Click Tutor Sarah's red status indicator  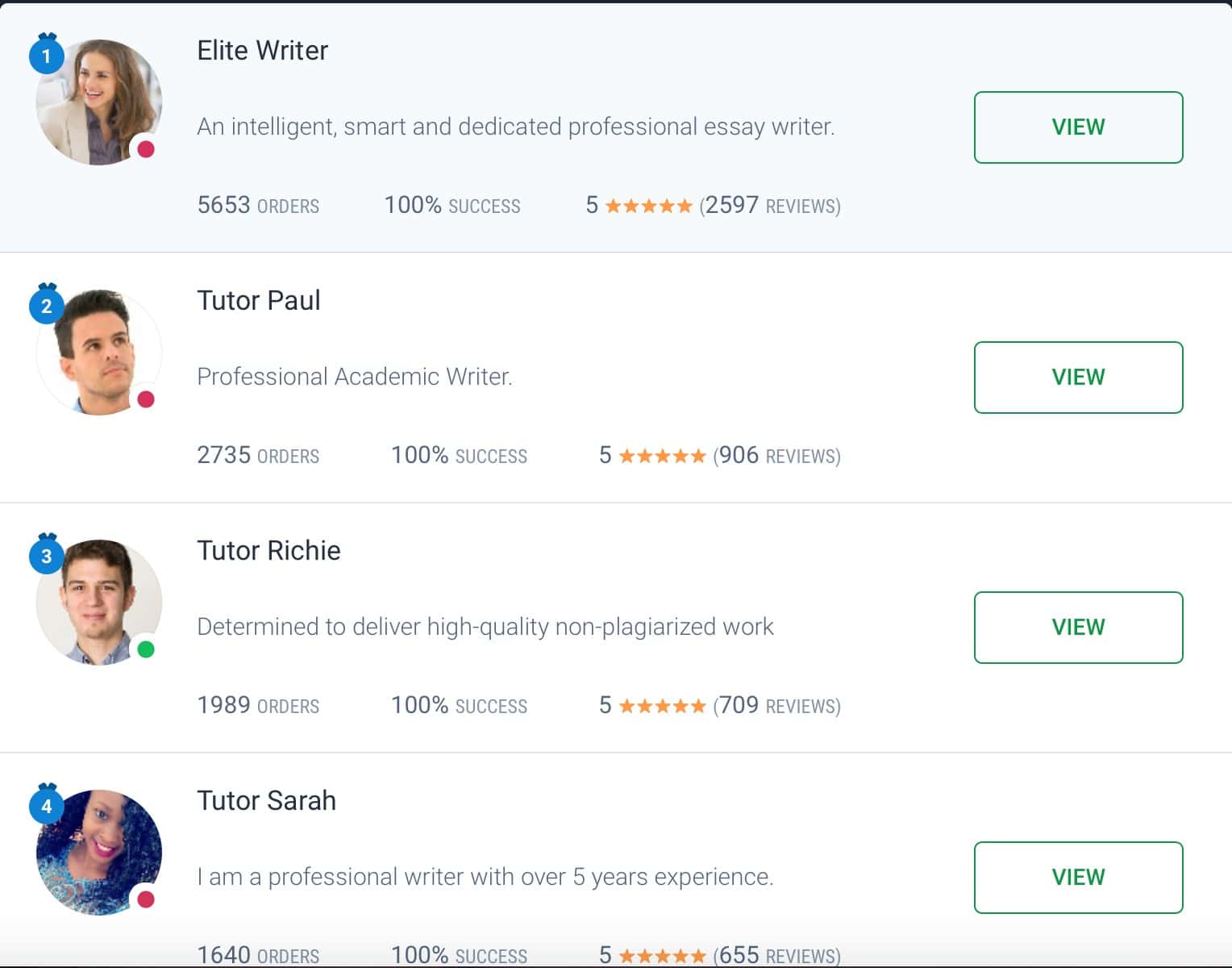[x=146, y=899]
